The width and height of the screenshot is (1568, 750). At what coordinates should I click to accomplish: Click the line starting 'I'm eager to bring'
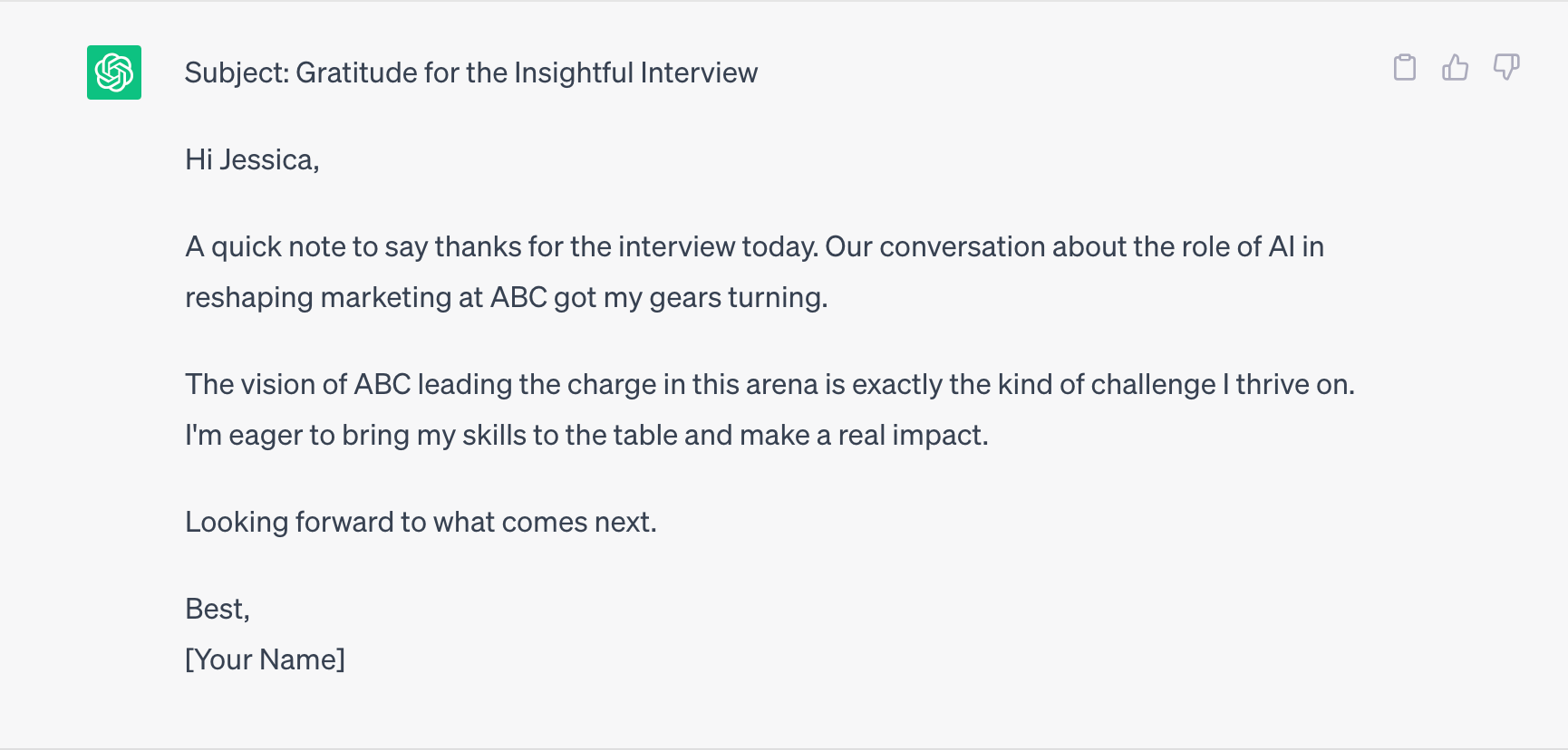(586, 435)
